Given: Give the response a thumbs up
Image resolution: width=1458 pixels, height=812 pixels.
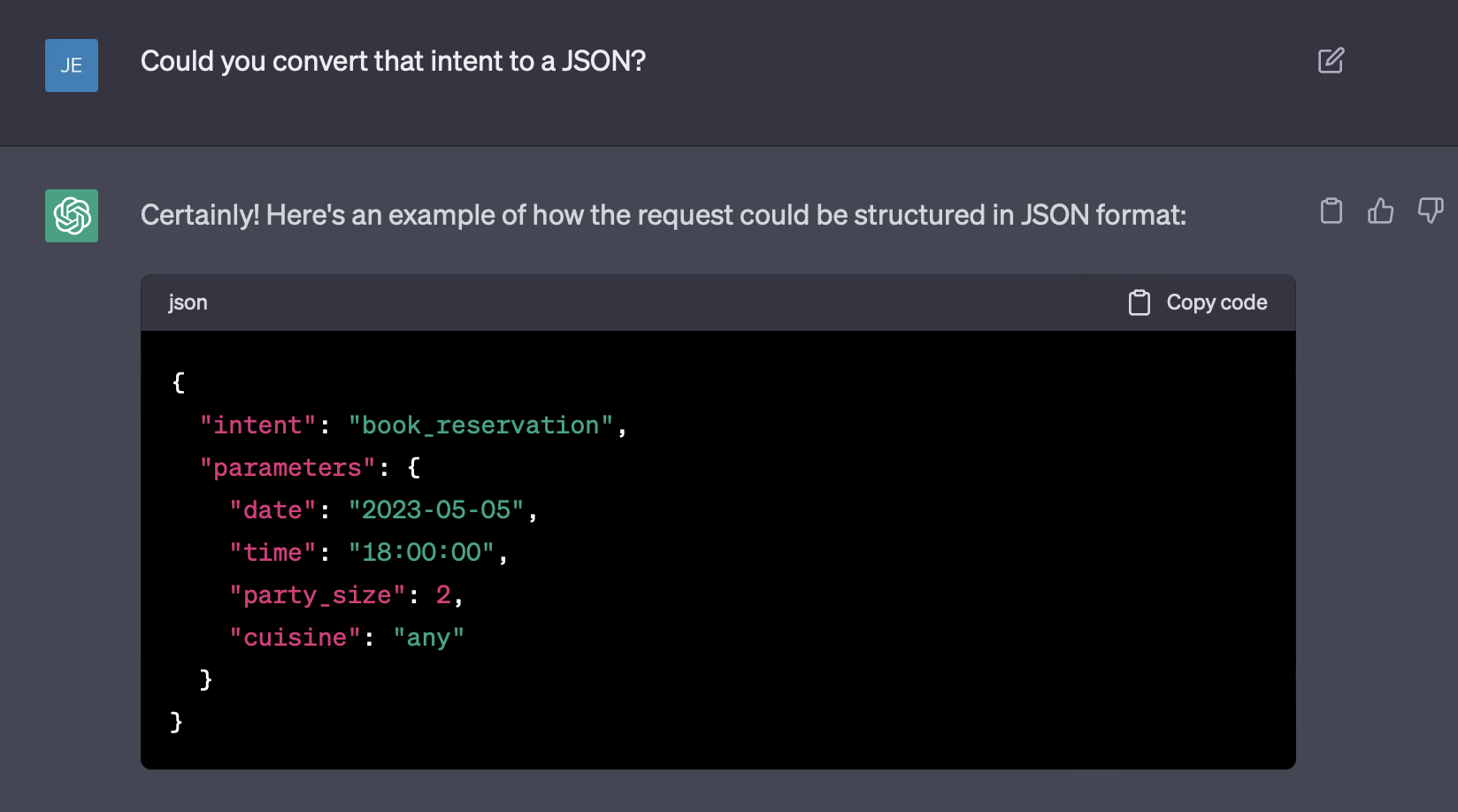Looking at the screenshot, I should [1380, 211].
